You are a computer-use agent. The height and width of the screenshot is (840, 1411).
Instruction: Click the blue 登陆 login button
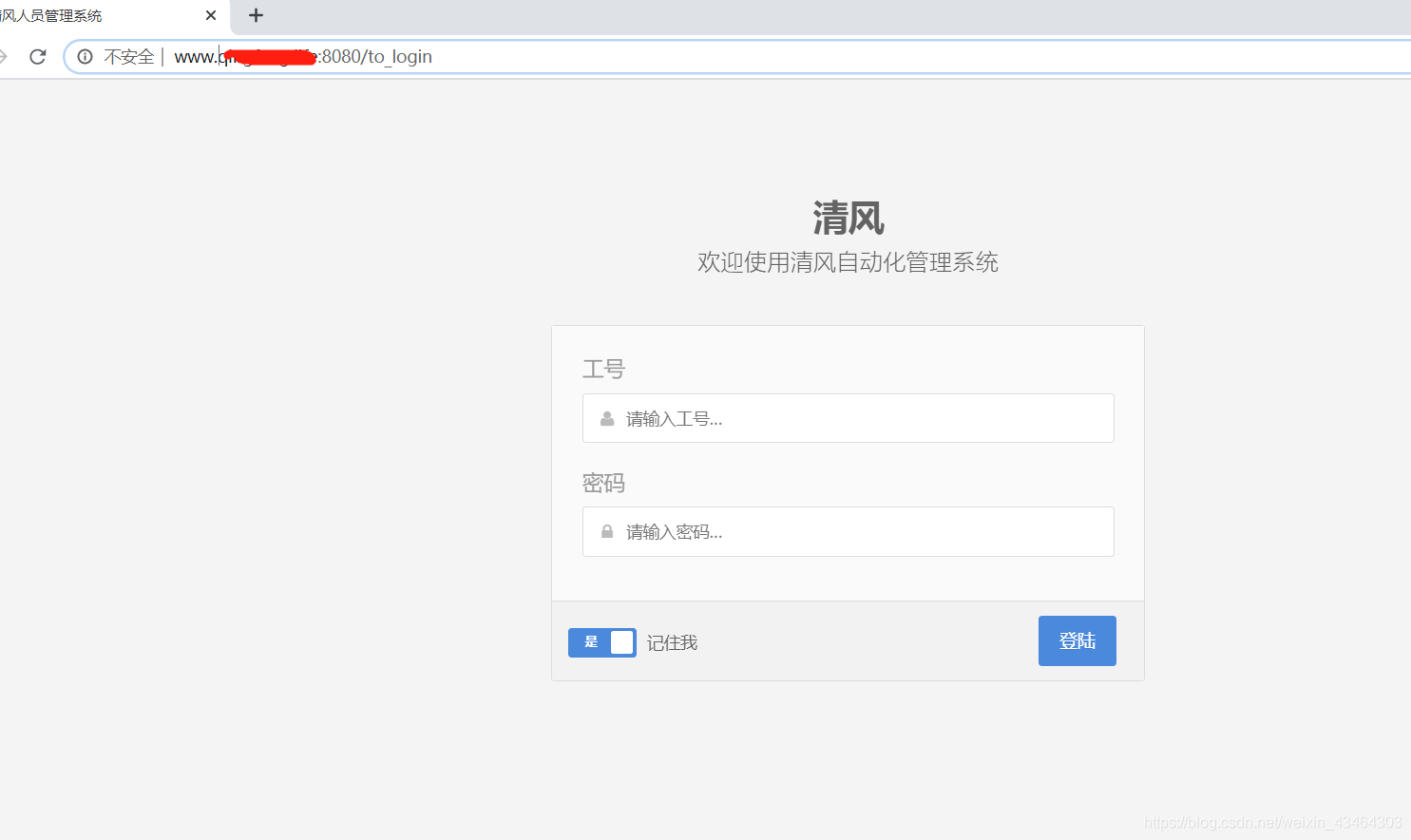coord(1077,640)
